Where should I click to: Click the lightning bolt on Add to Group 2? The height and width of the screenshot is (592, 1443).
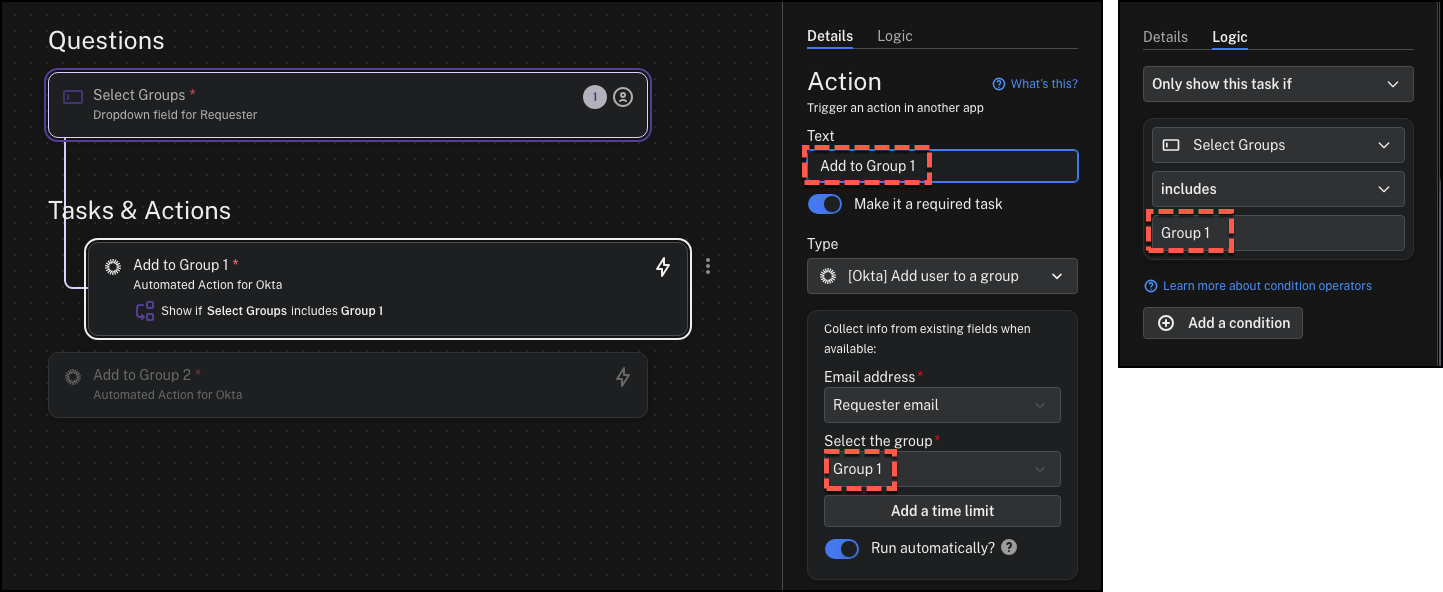click(622, 377)
